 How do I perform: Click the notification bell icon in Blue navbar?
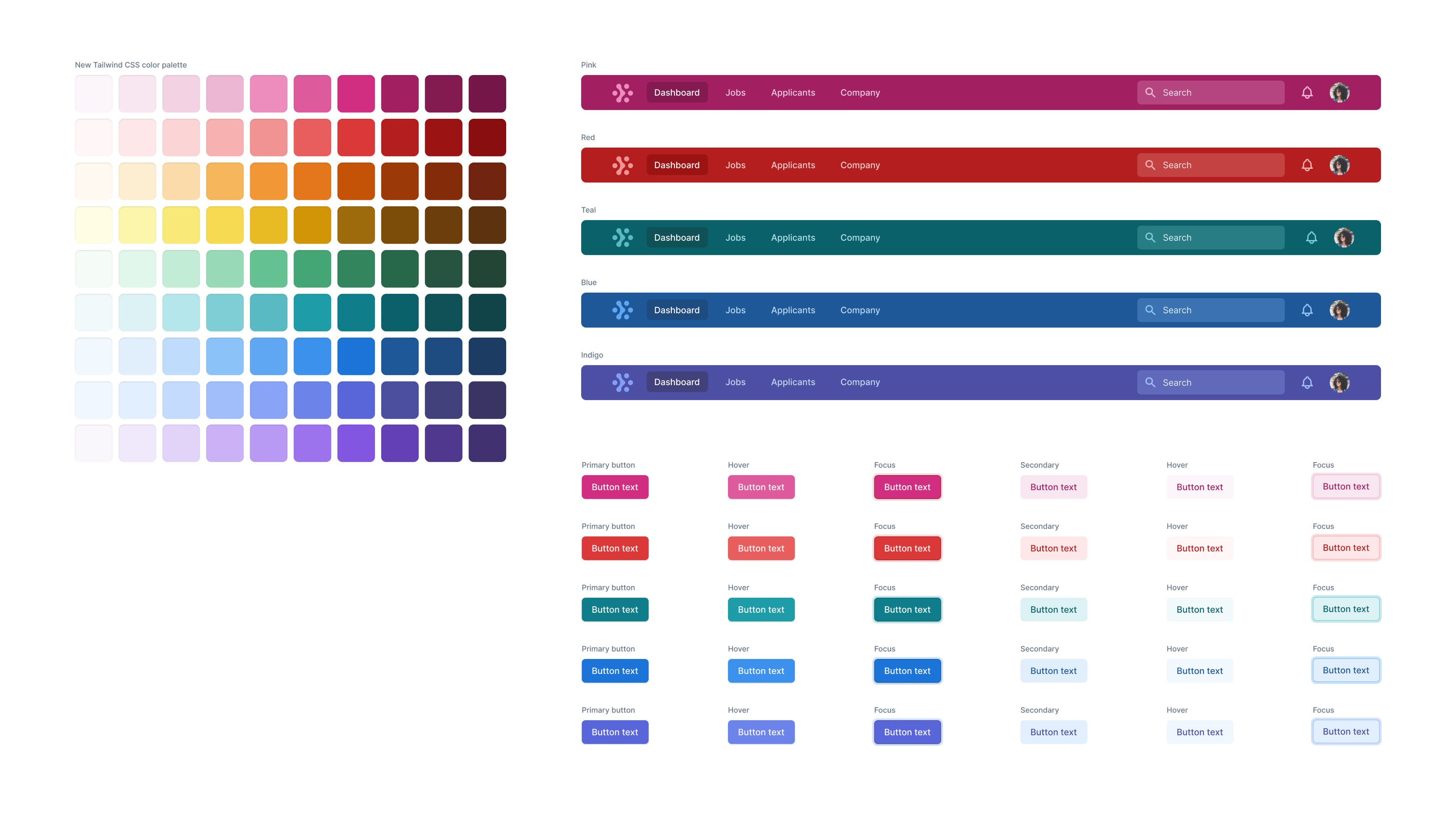[1307, 309]
